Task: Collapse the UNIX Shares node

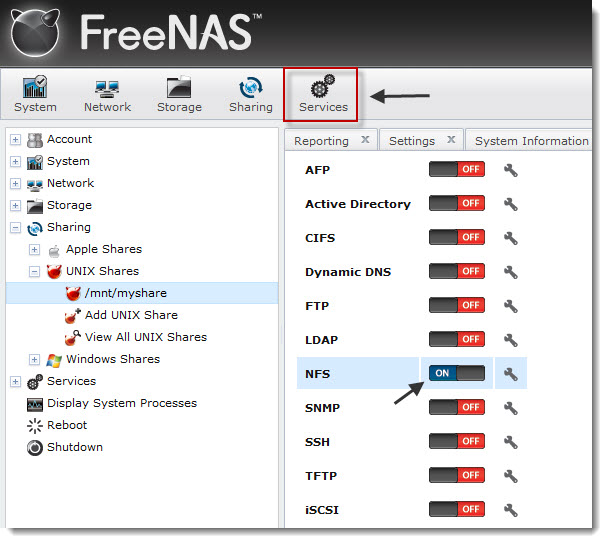Action: (34, 272)
